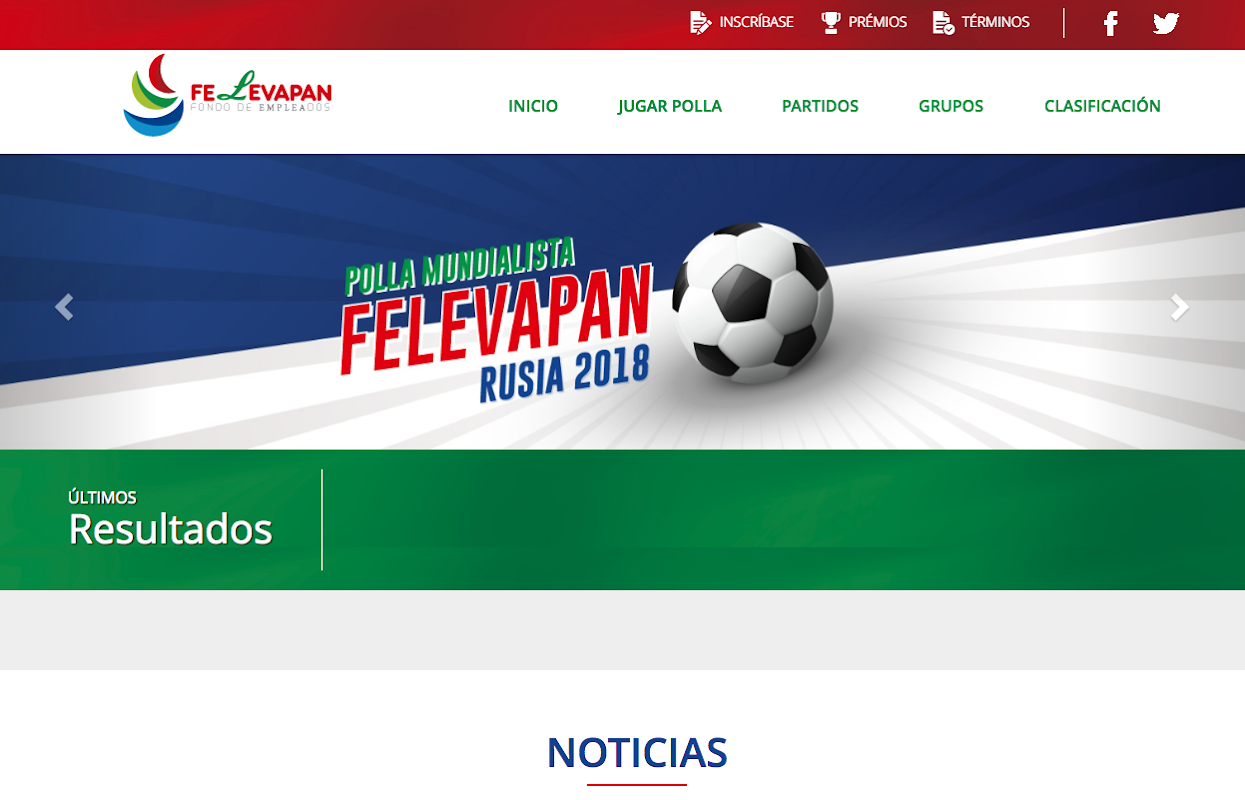The image size is (1245, 800).
Task: Click the Prémios trophy icon
Action: click(x=831, y=22)
